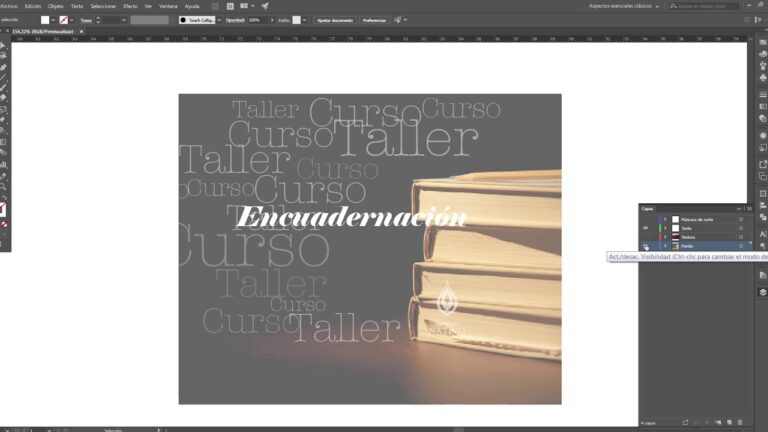Click the publish paper-plane icon in menu bar
The height and width of the screenshot is (432, 768).
265,6
